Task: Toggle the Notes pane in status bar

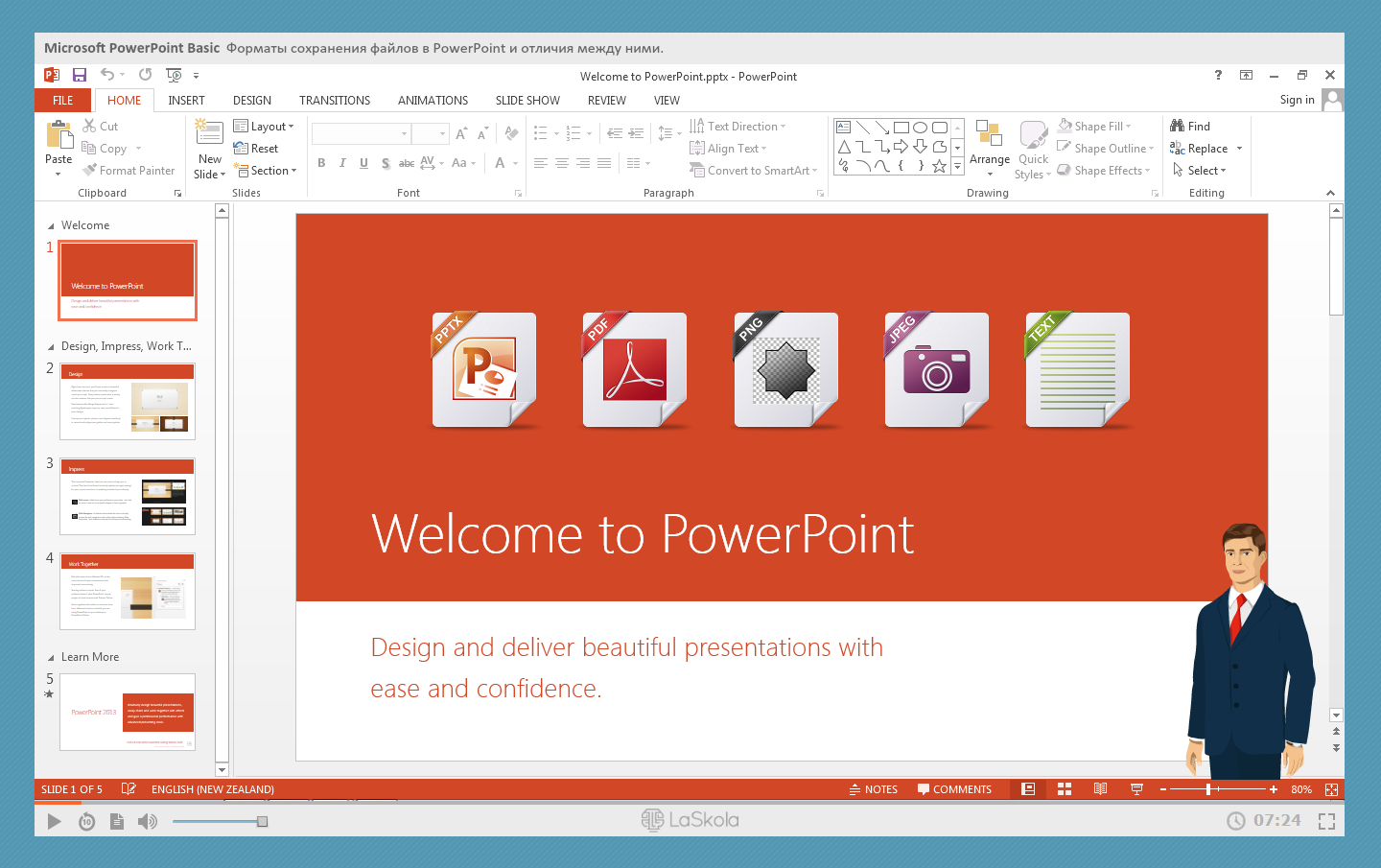Action: coord(874,789)
